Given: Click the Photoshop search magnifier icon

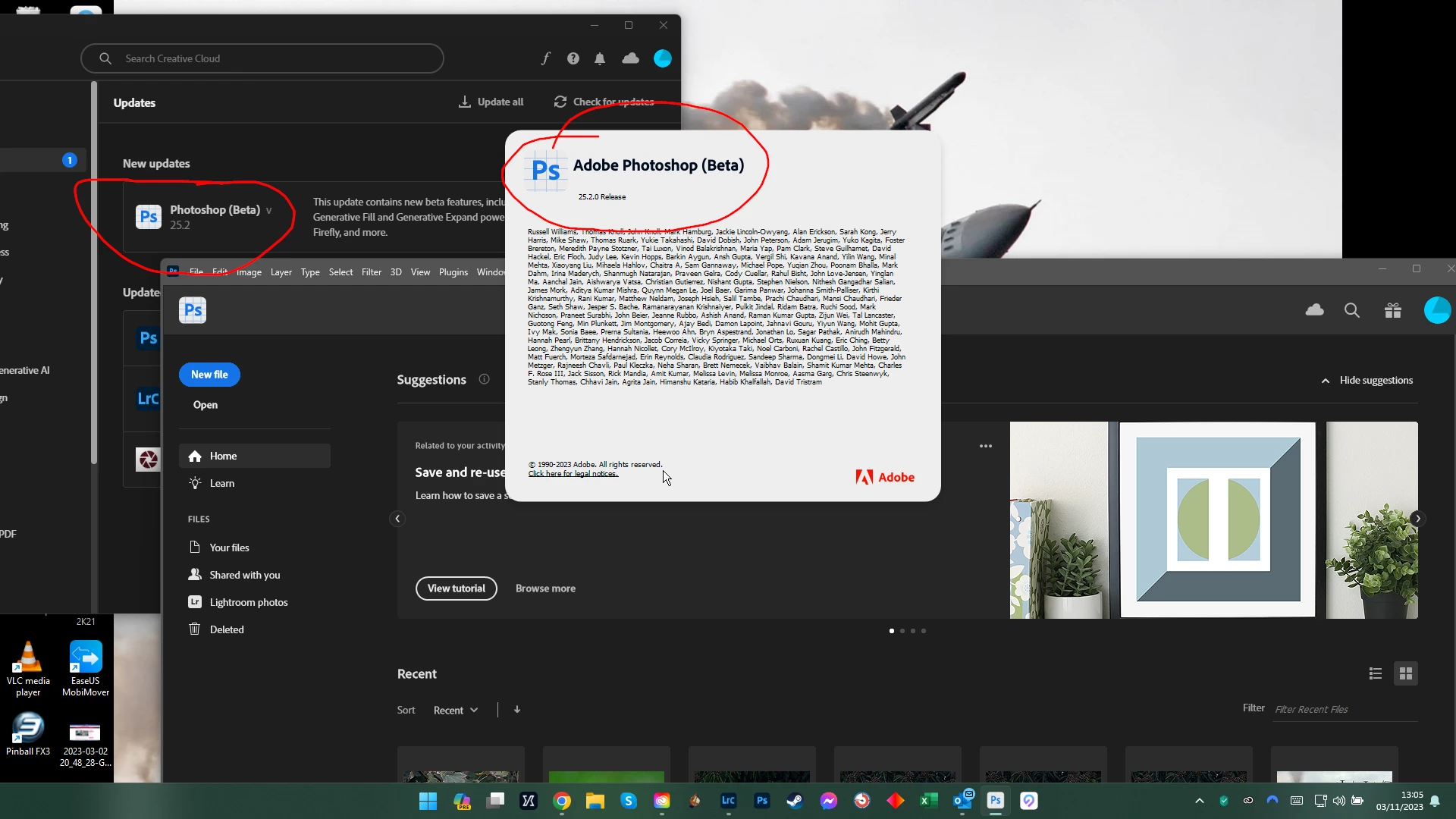Looking at the screenshot, I should coord(1351,310).
